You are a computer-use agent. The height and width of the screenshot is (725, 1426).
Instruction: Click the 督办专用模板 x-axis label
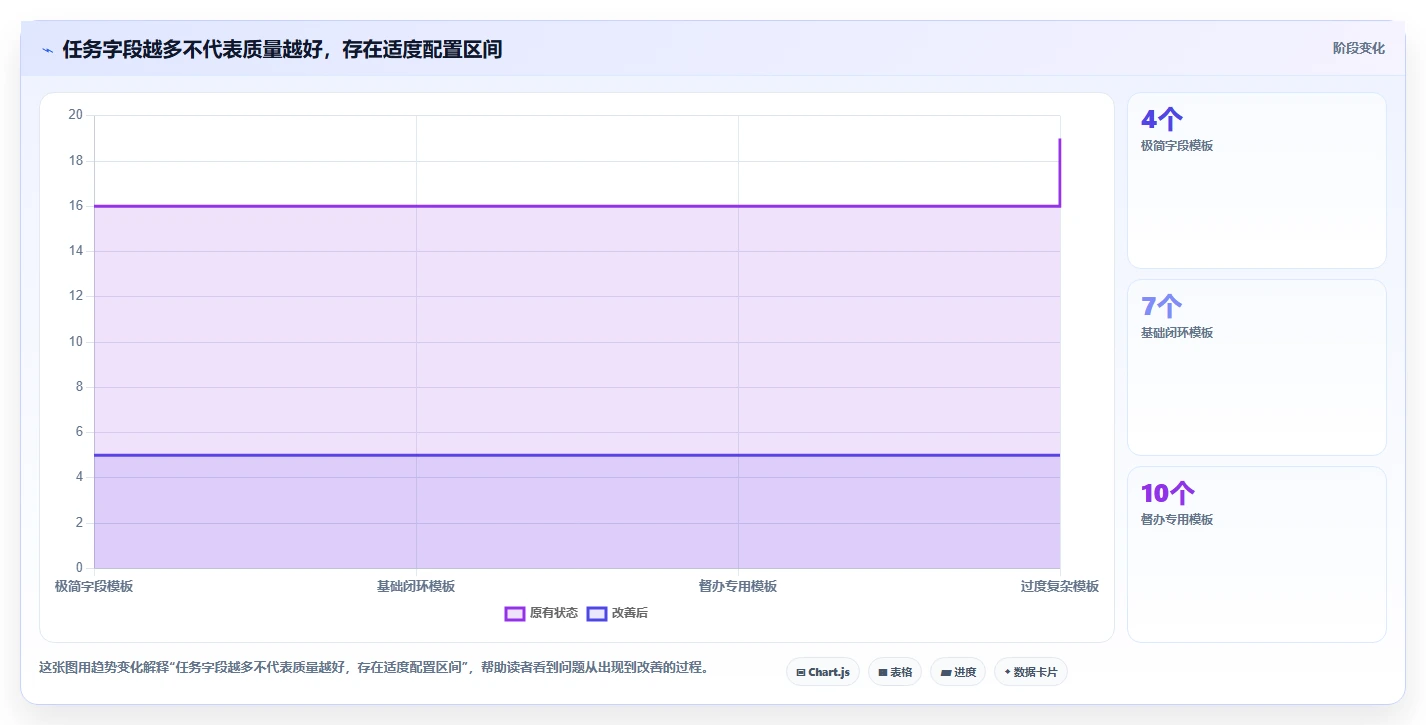(x=738, y=586)
